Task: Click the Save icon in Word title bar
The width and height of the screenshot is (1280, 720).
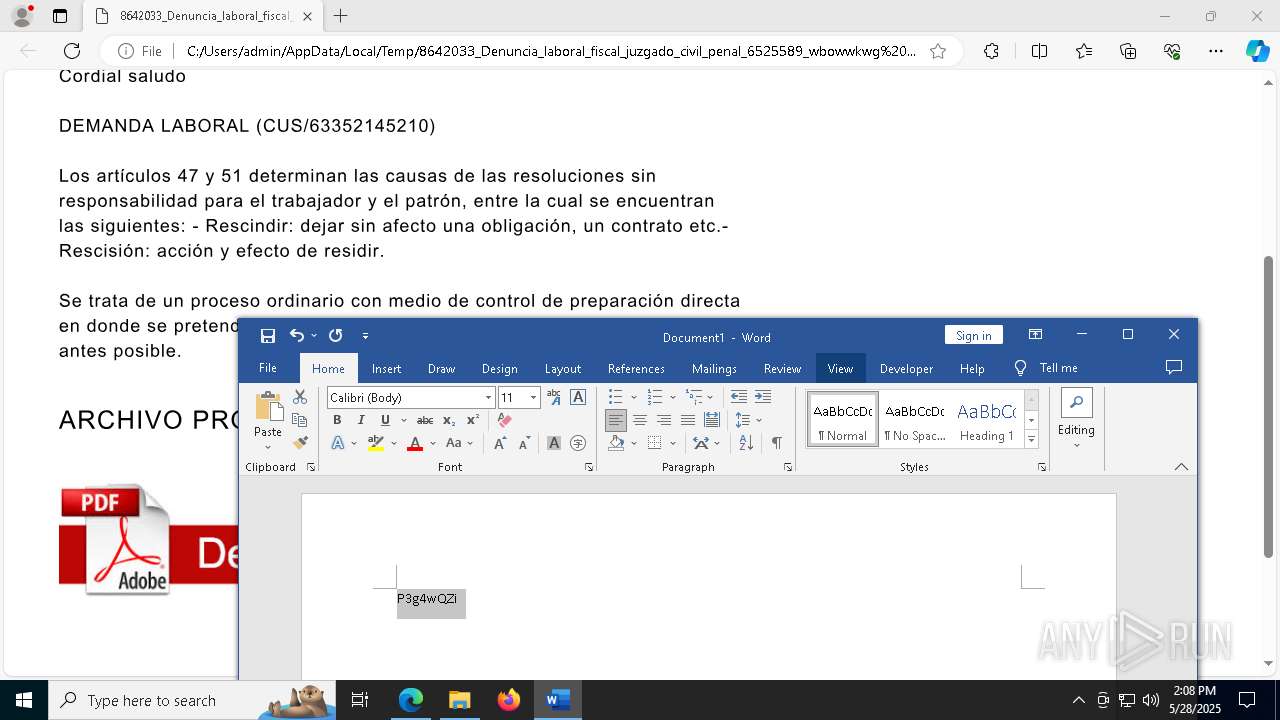Action: [x=268, y=336]
